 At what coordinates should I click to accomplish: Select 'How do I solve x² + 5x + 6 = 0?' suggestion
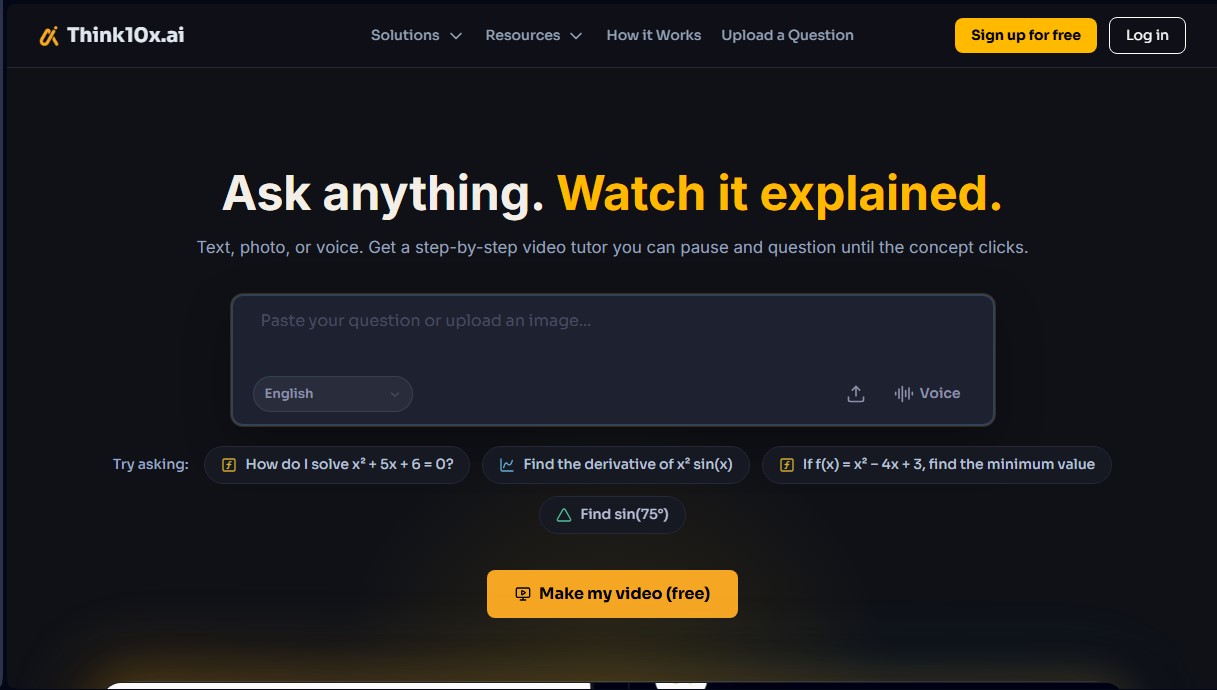coord(337,465)
